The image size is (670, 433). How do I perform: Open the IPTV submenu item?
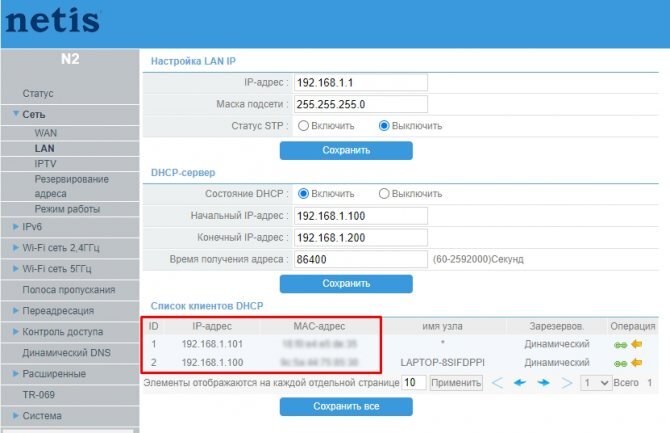coord(45,164)
